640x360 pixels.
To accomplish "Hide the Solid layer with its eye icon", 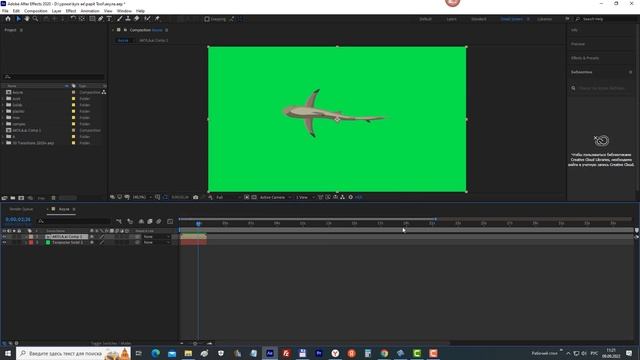I will [x=4, y=242].
